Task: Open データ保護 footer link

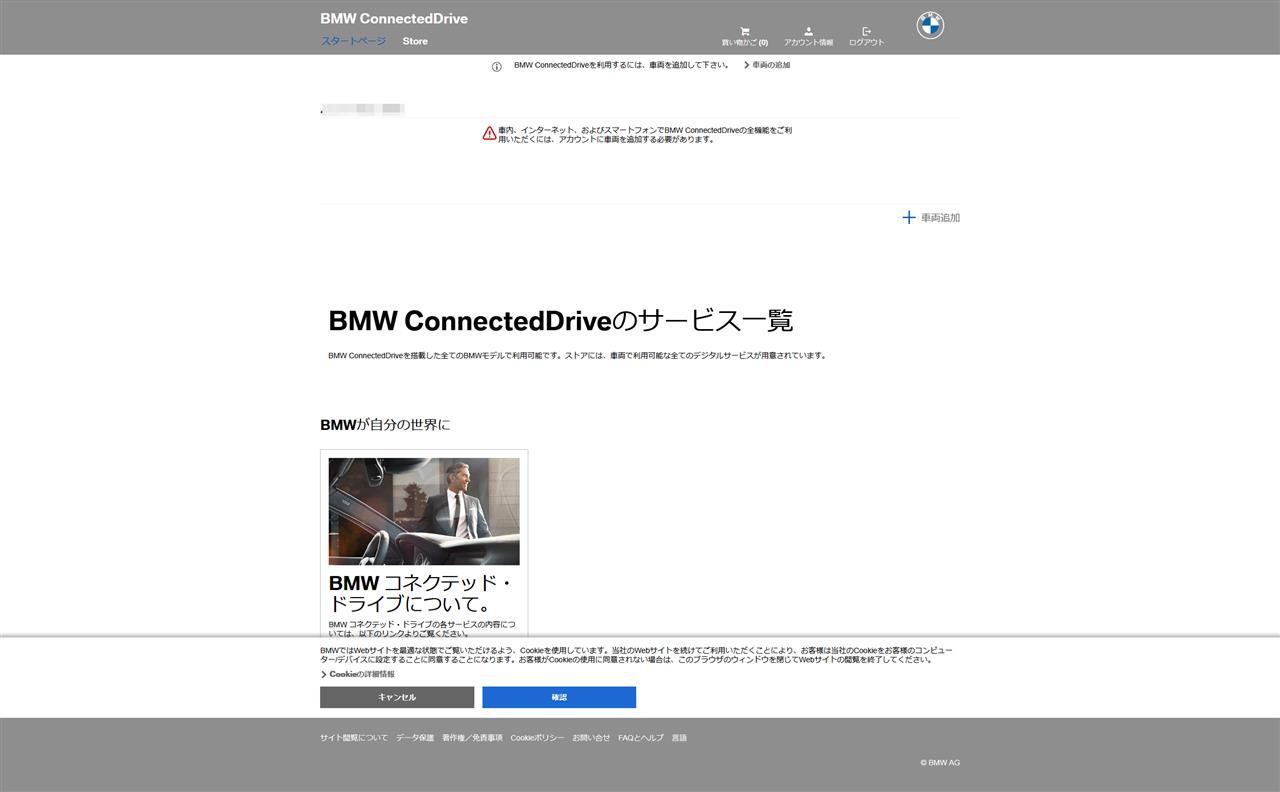Action: pyautogui.click(x=415, y=738)
